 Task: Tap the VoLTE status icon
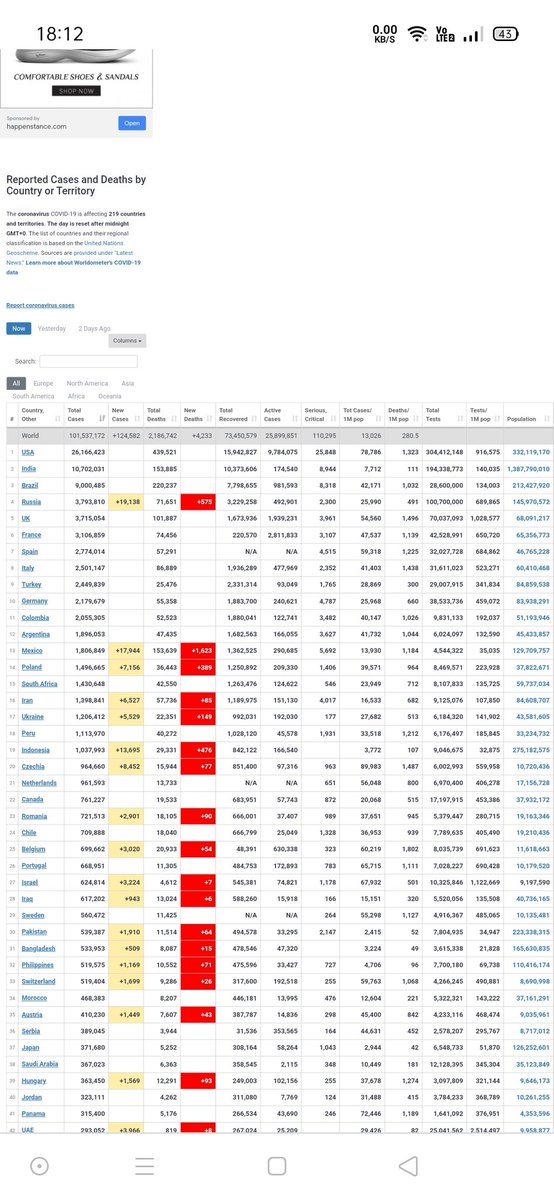pyautogui.click(x=443, y=34)
